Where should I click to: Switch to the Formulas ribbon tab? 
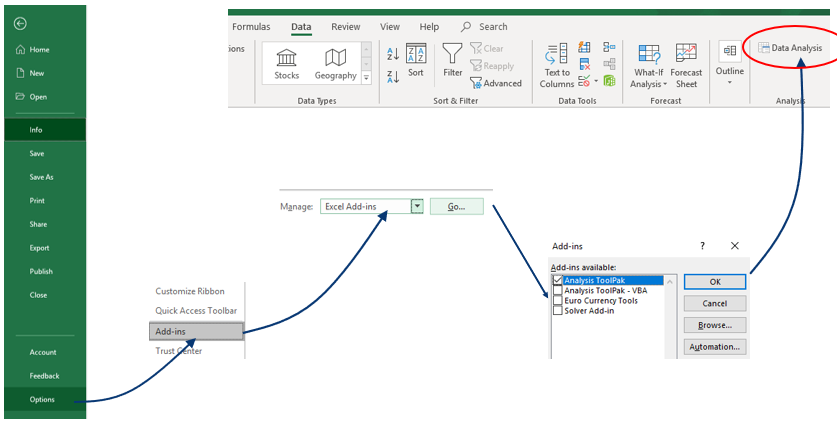pos(251,27)
